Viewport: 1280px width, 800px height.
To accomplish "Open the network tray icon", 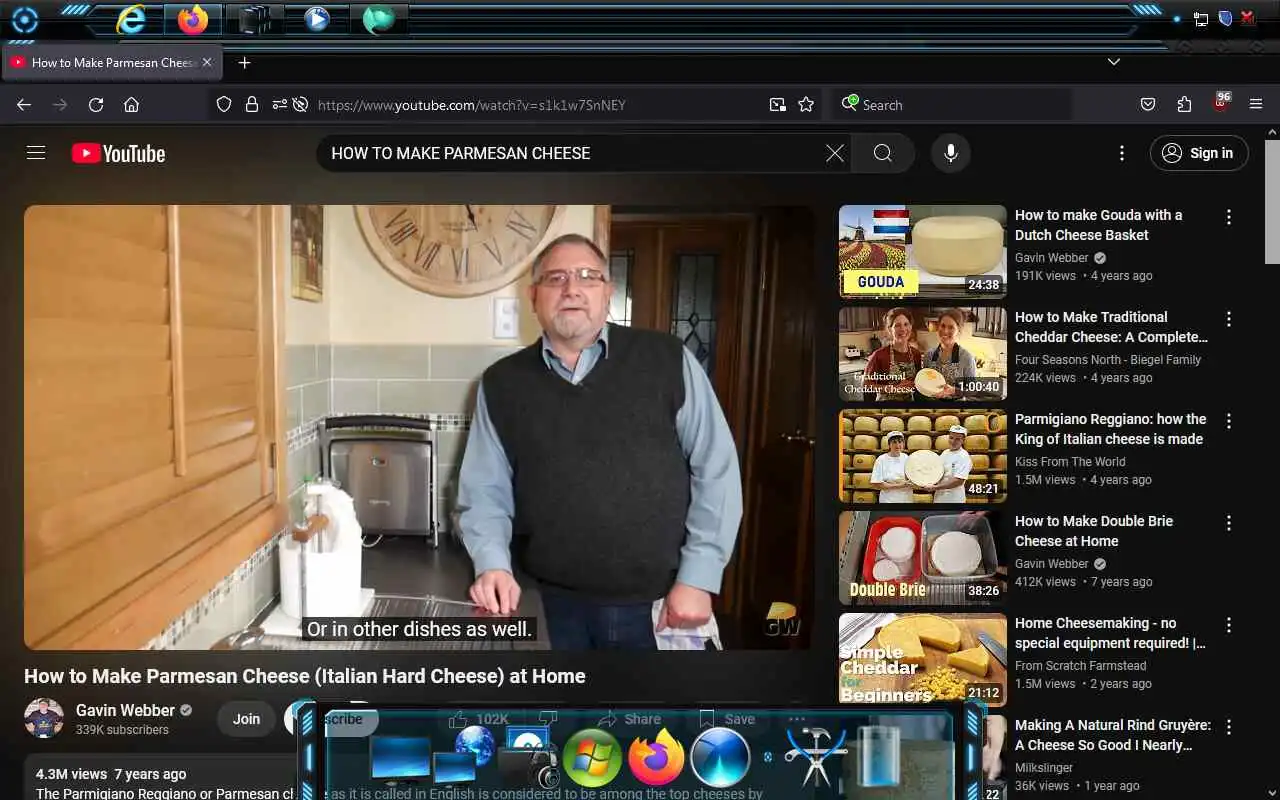I will tap(1200, 19).
